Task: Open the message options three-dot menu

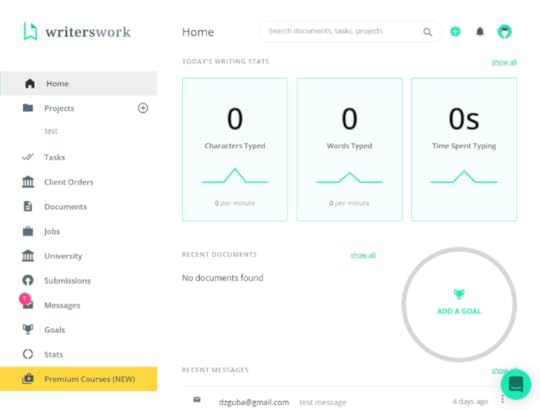Action: click(502, 399)
